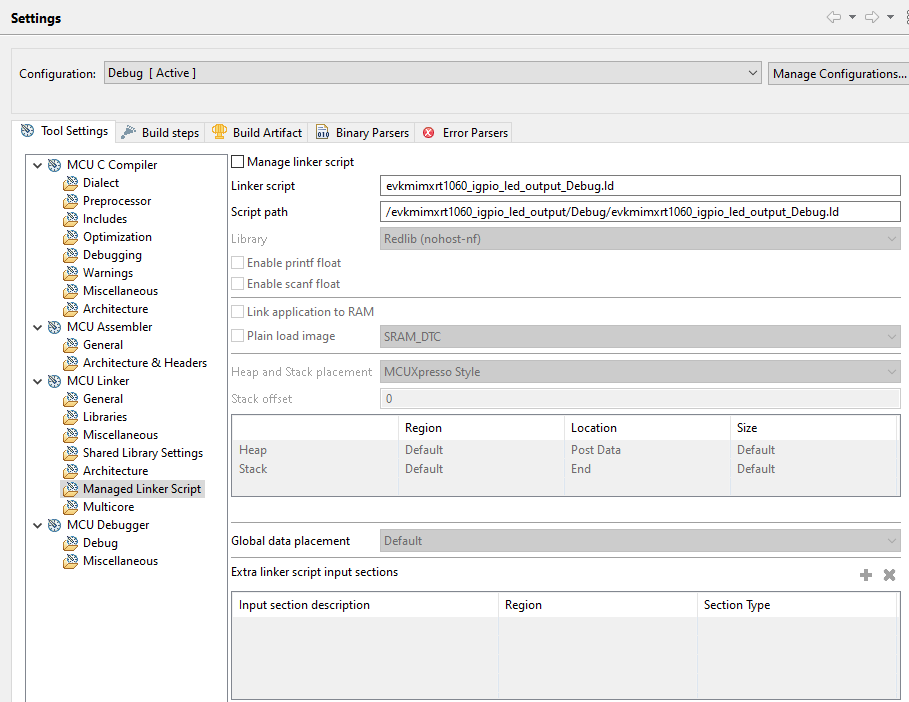Click the Optimization settings icon in tree
909x702 pixels.
pos(70,237)
